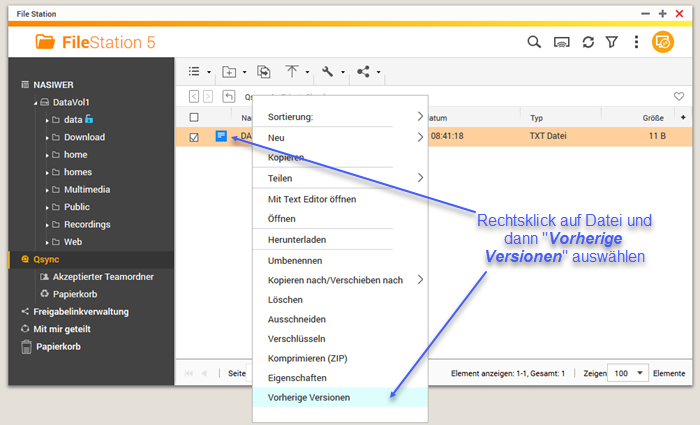700x425 pixels.
Task: Select Qsync in the sidebar
Action: (x=91, y=259)
